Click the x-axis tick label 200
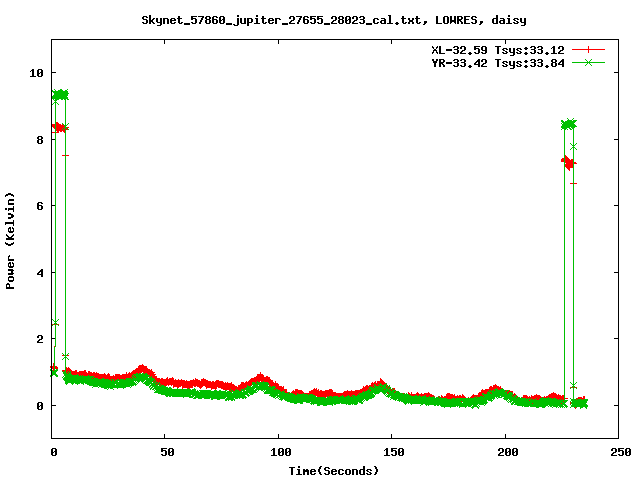640x480 pixels. (507, 452)
